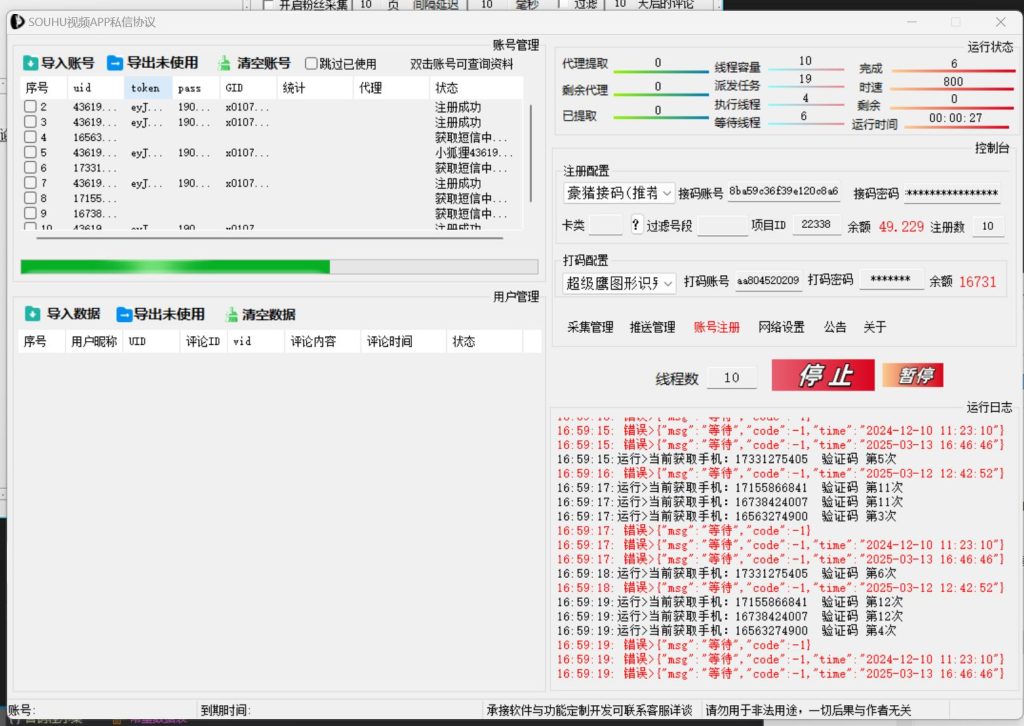Click the 导入账号 import icon
The width and height of the screenshot is (1024, 726).
point(31,63)
